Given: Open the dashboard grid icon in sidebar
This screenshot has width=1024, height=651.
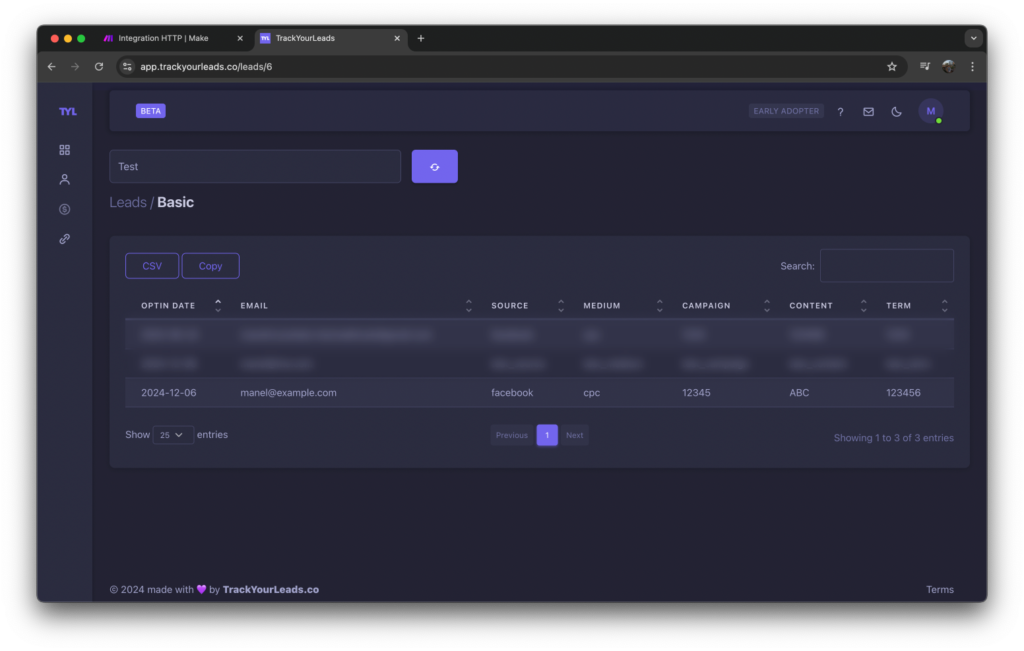Looking at the screenshot, I should coord(65,150).
